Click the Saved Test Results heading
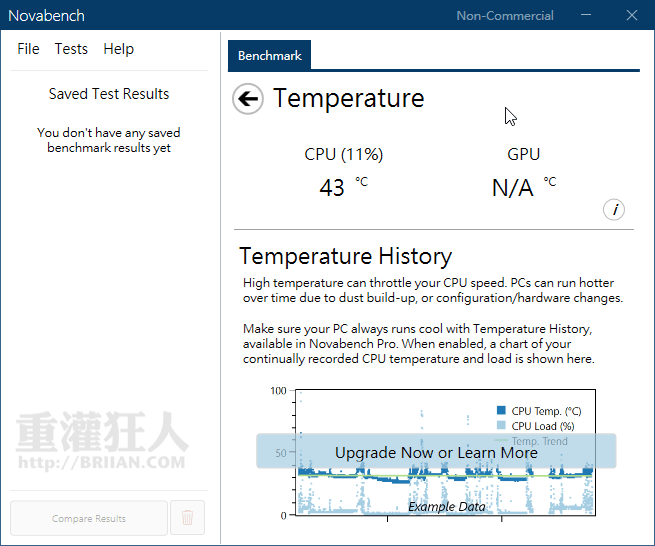655x546 pixels. [109, 94]
